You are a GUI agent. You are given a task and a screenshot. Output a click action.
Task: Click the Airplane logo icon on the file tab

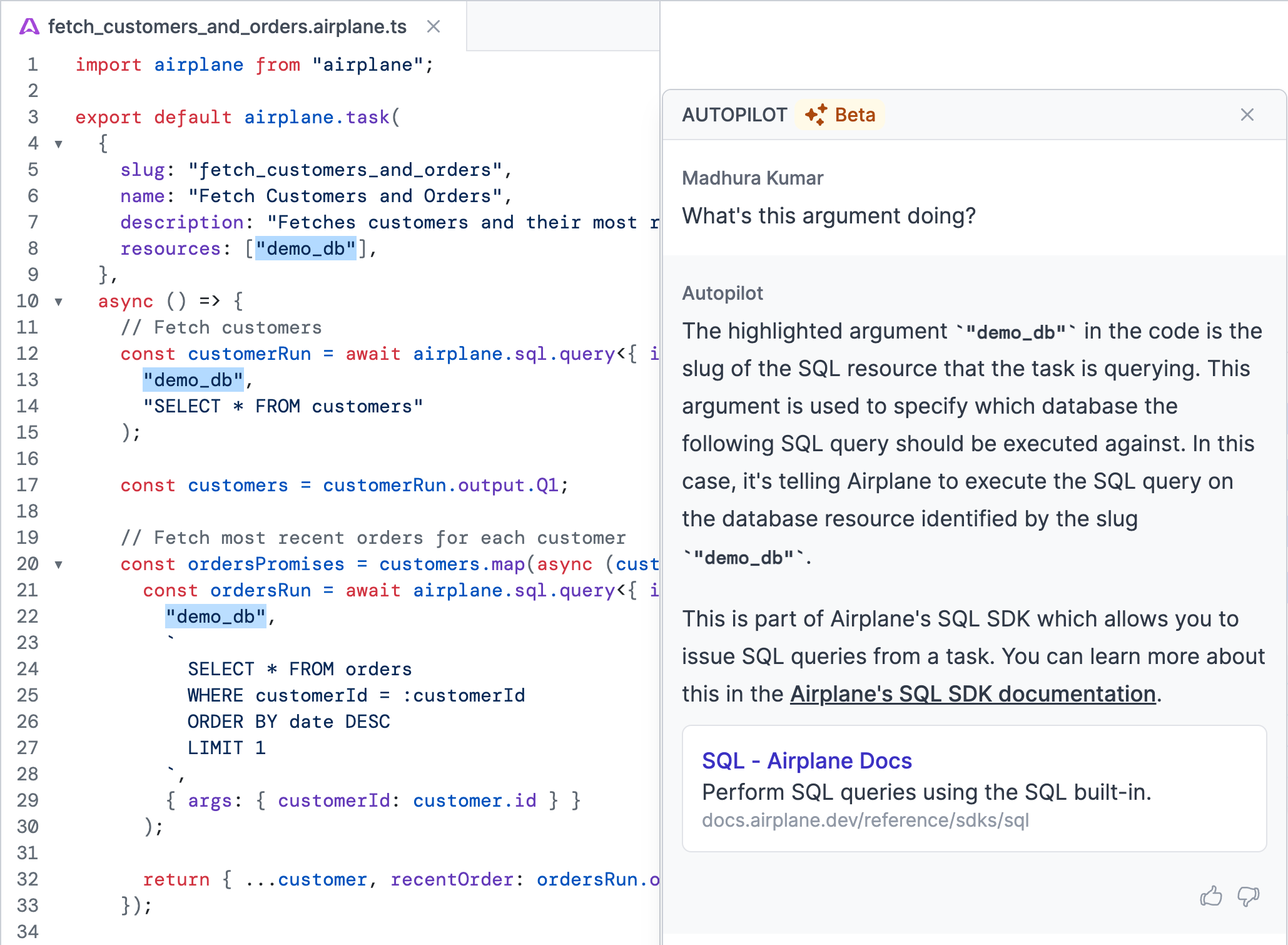click(x=29, y=26)
